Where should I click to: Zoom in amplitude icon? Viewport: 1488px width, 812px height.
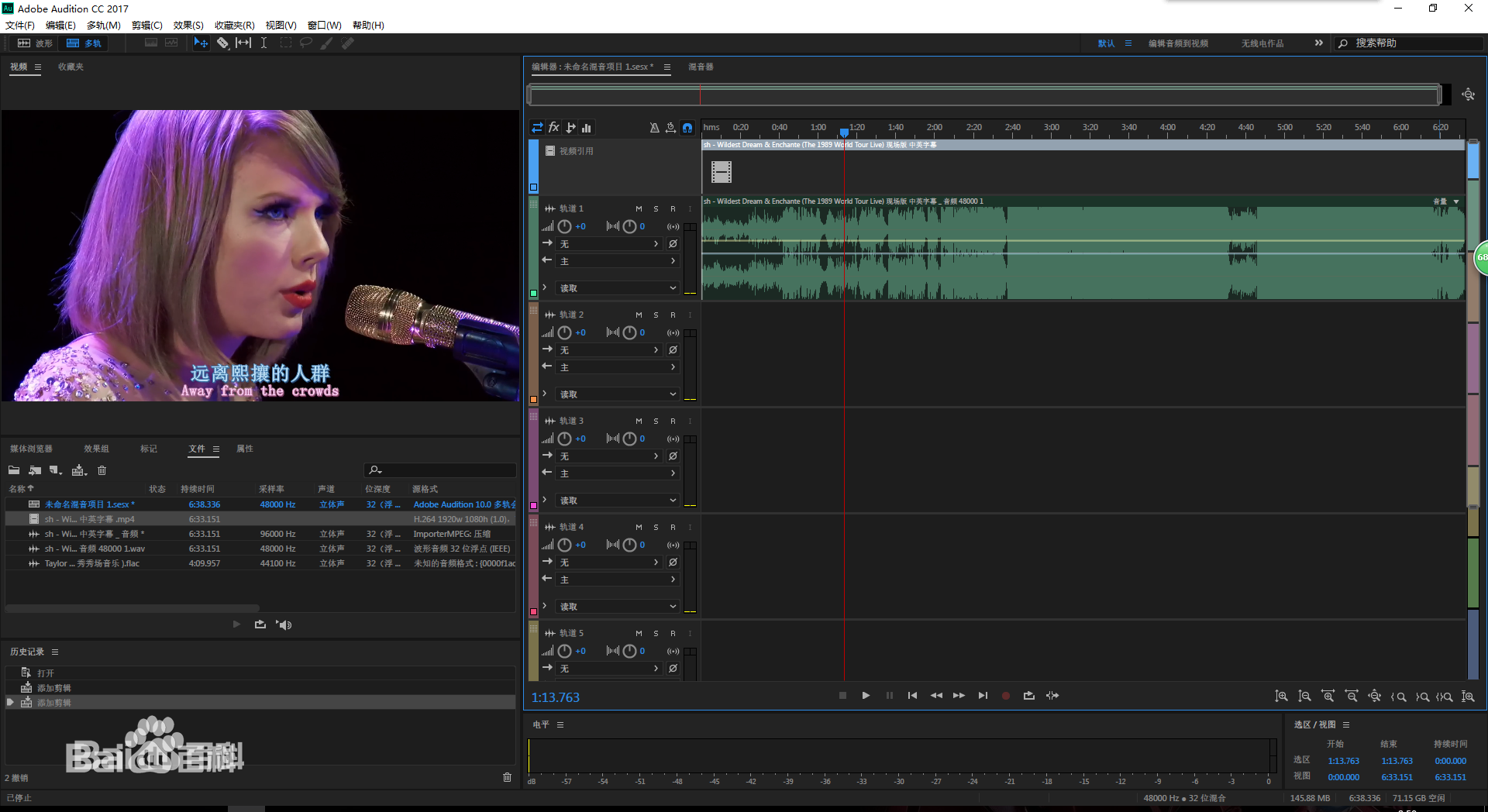1281,697
